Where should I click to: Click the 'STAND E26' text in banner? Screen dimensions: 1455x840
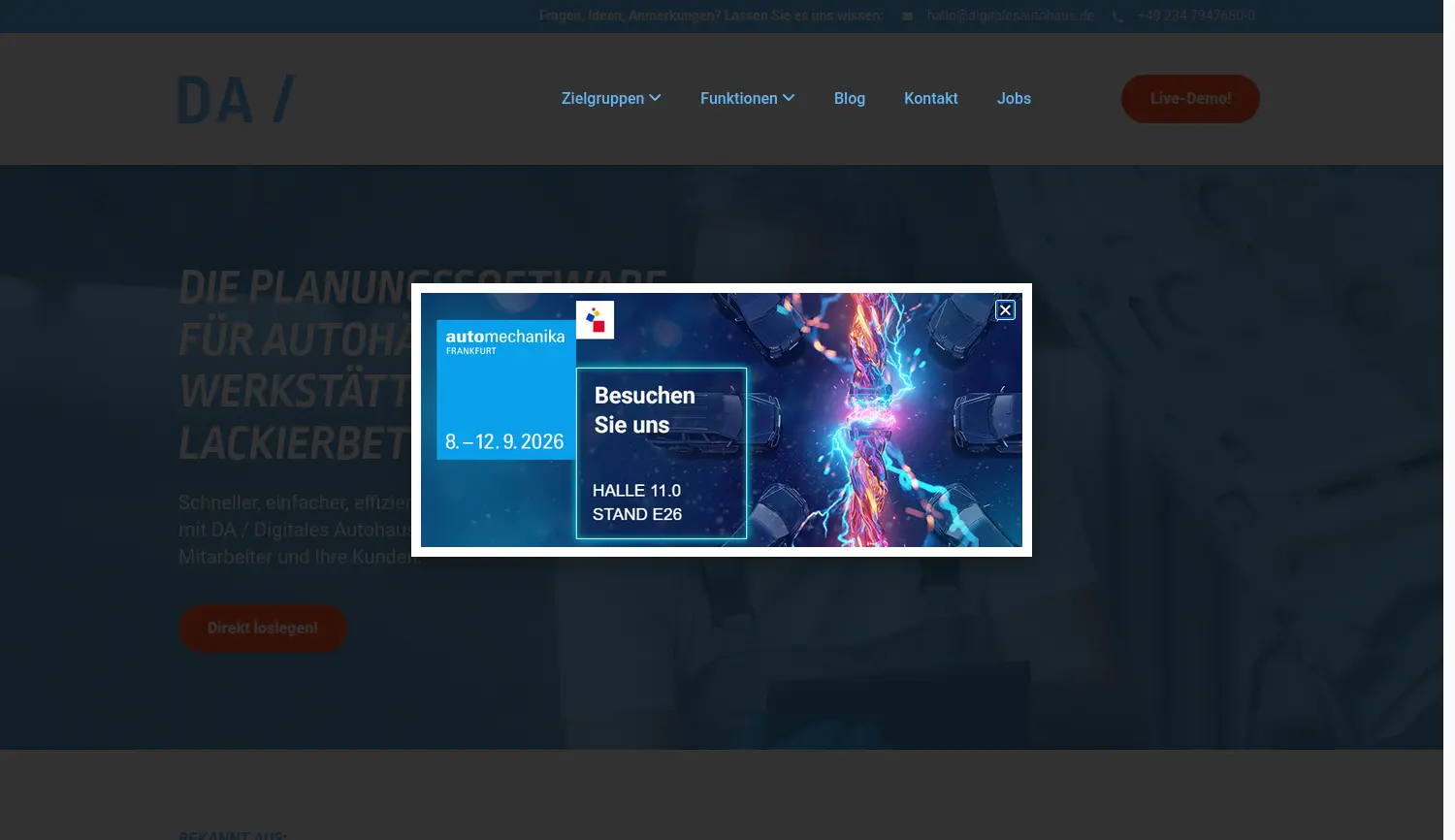click(637, 514)
